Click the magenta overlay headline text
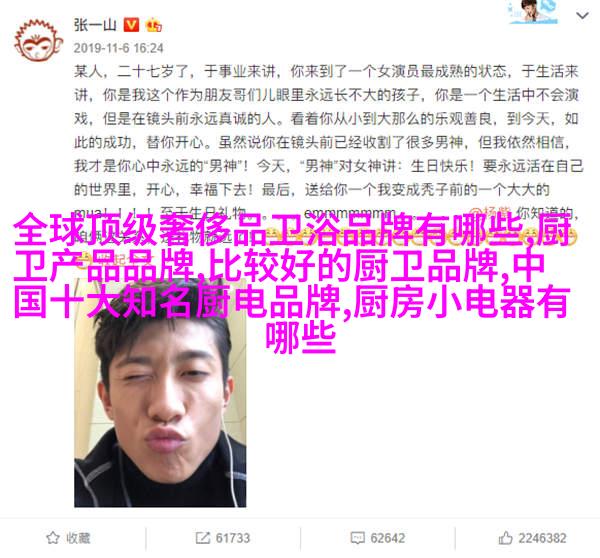Viewport: 600px width, 558px height. tap(293, 281)
